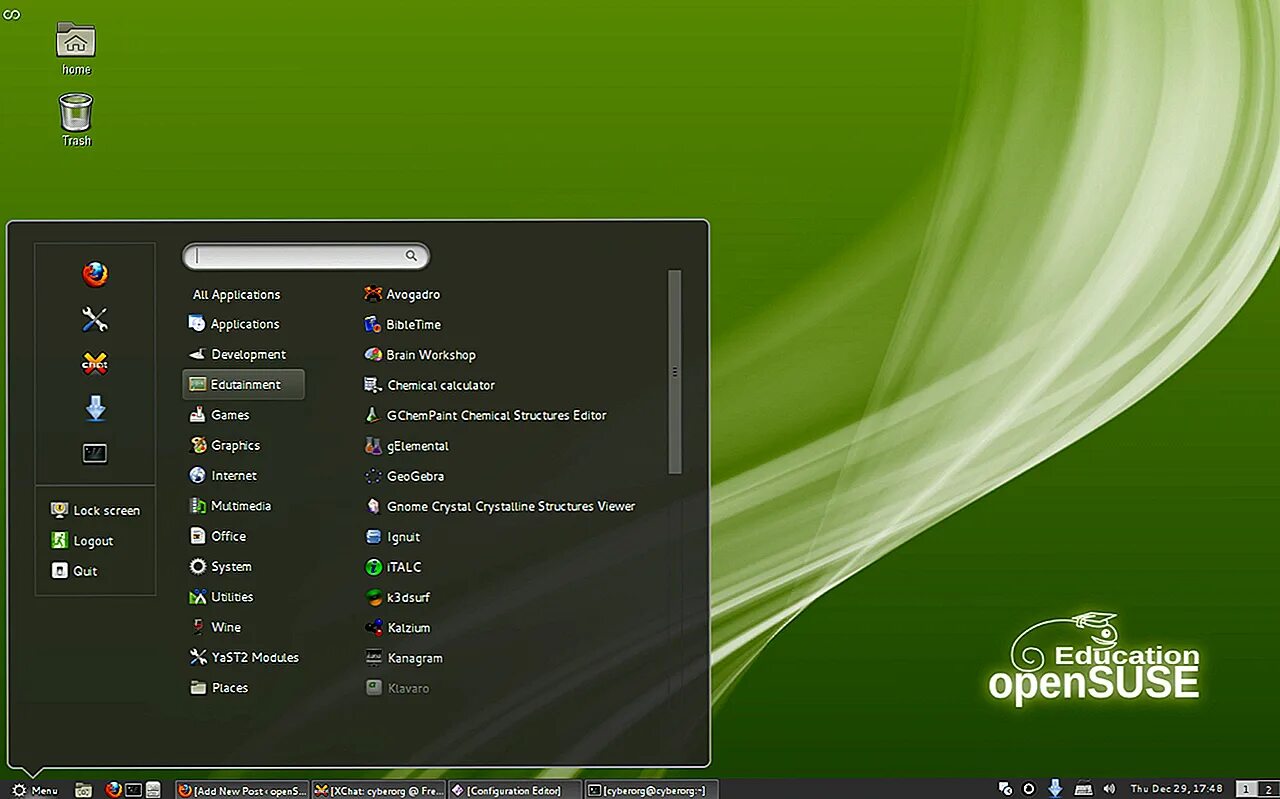Switch to workspace 1
1280x799 pixels.
pyautogui.click(x=1246, y=789)
